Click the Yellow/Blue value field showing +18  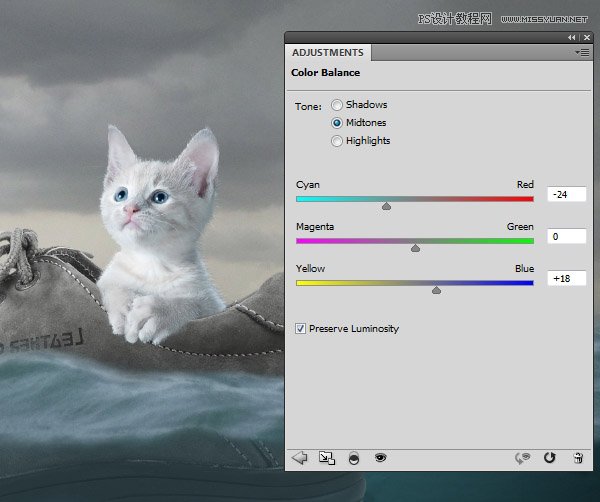tap(566, 278)
